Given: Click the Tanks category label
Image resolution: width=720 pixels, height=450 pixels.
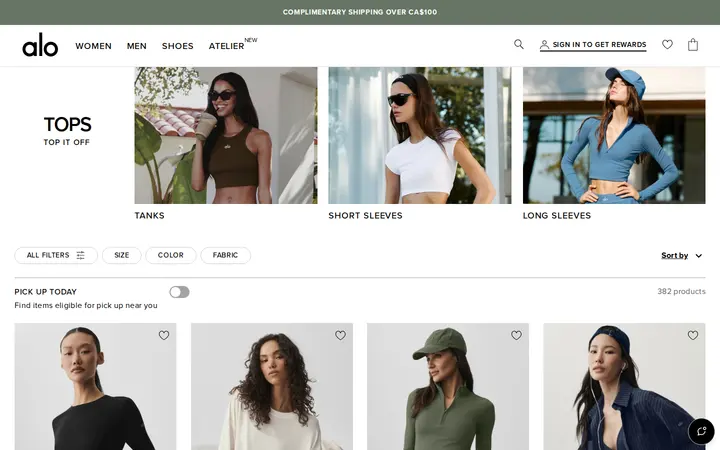Looking at the screenshot, I should click(149, 215).
